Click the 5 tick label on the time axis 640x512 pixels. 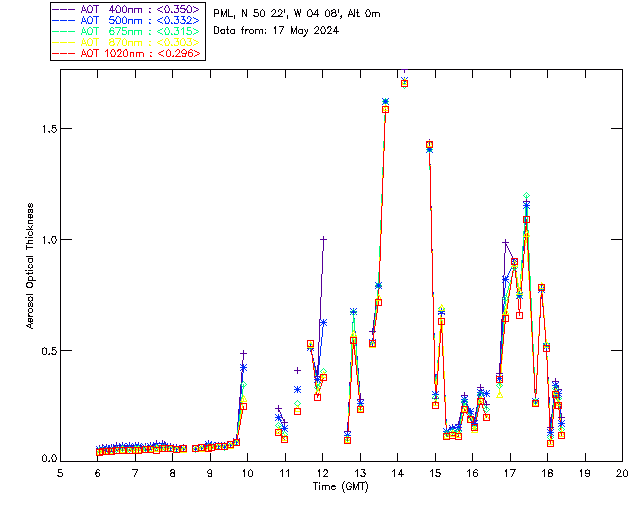pyautogui.click(x=60, y=472)
